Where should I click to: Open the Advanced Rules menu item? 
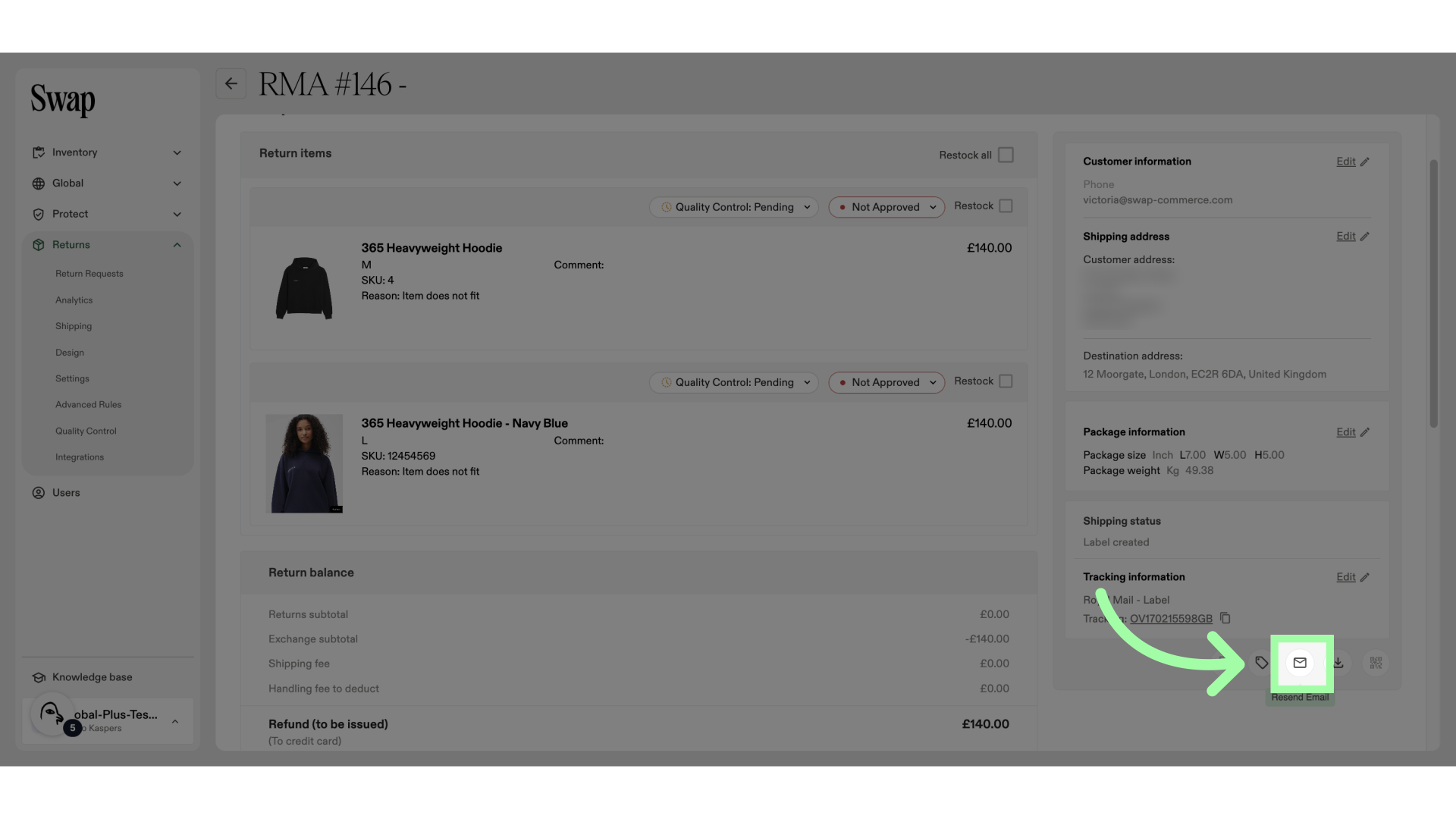[88, 405]
